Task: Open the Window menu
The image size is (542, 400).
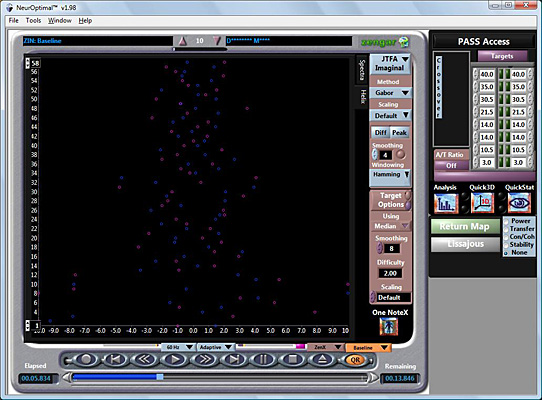Action: (x=59, y=20)
